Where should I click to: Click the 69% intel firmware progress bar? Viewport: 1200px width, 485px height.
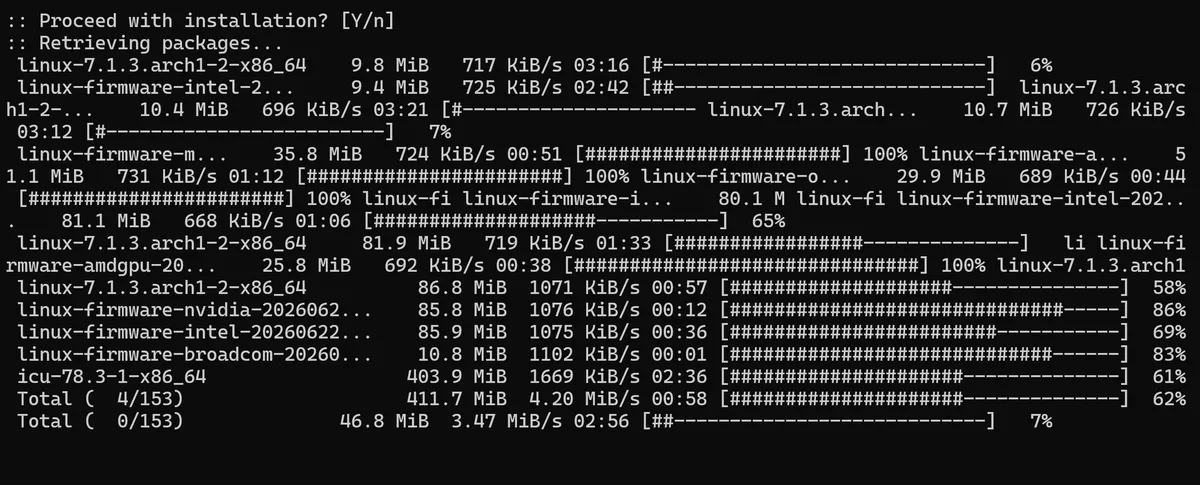pyautogui.click(x=925, y=332)
